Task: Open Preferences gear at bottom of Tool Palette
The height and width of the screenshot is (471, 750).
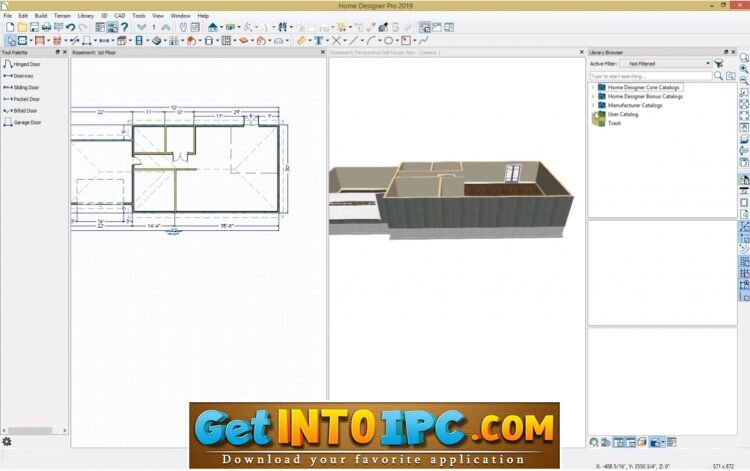Action: pos(7,442)
